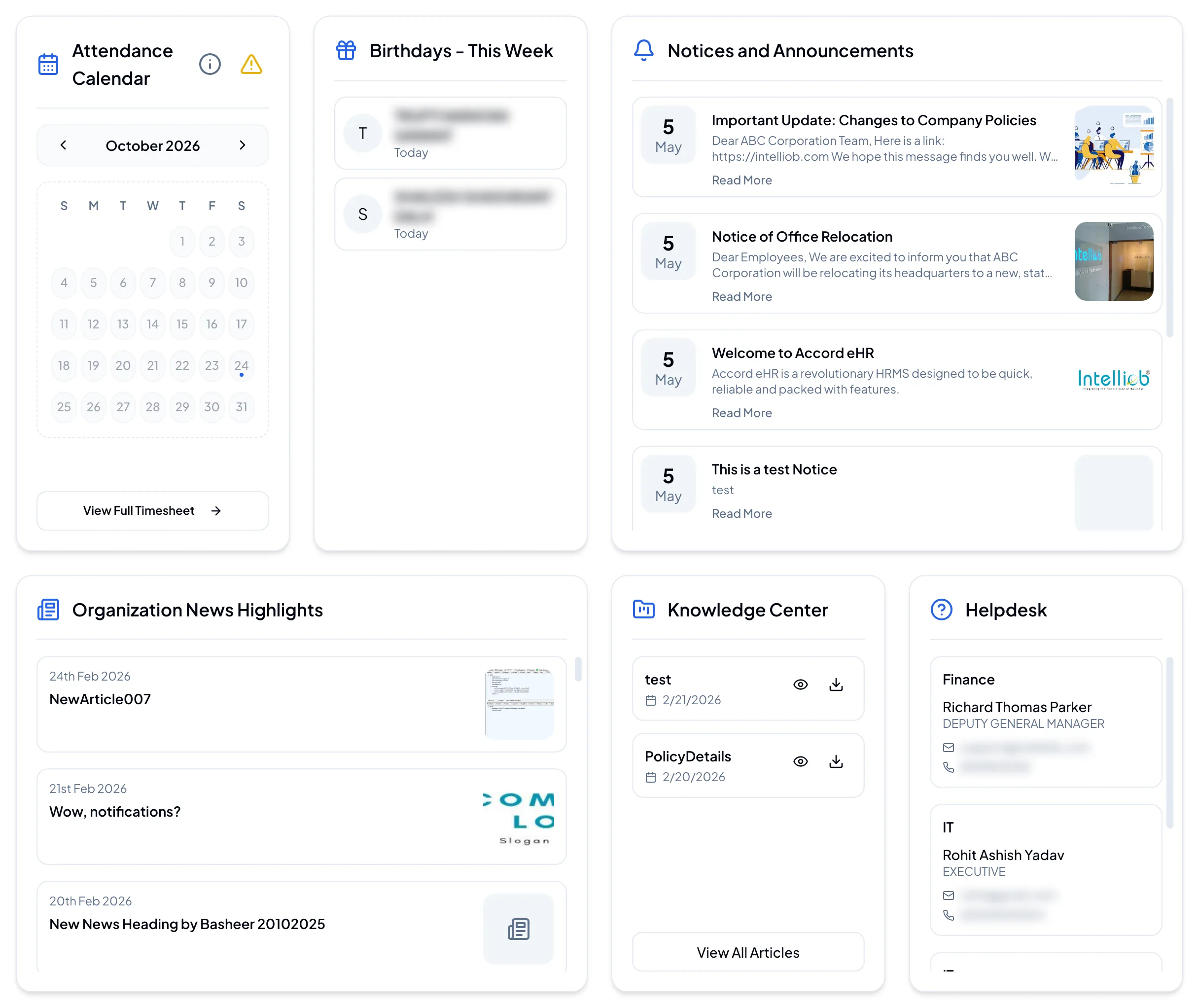Click the T avatar birthday card
Viewport: 1199px width, 1008px height.
click(x=450, y=133)
